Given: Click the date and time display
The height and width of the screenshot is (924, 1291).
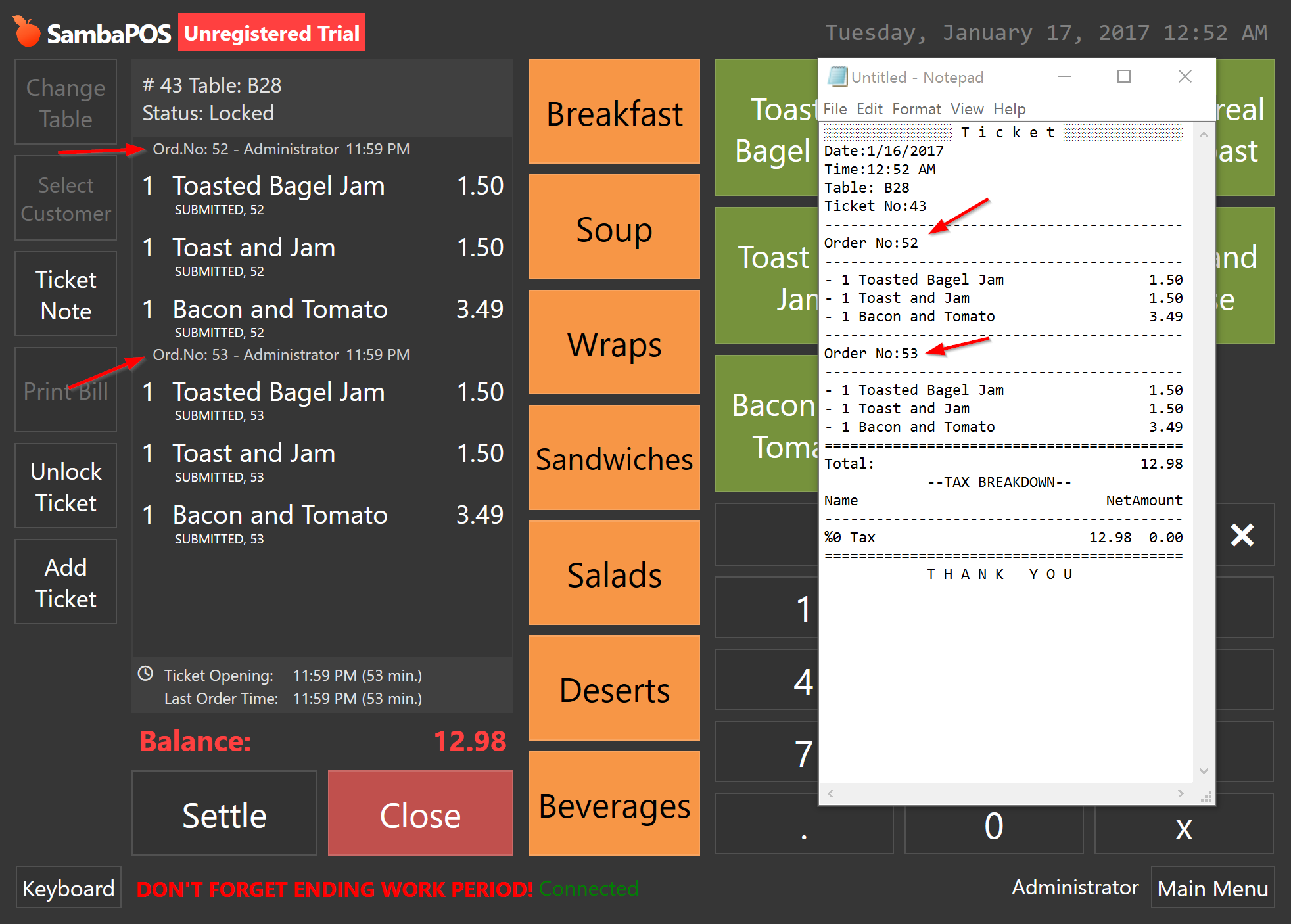Looking at the screenshot, I should tap(1046, 33).
